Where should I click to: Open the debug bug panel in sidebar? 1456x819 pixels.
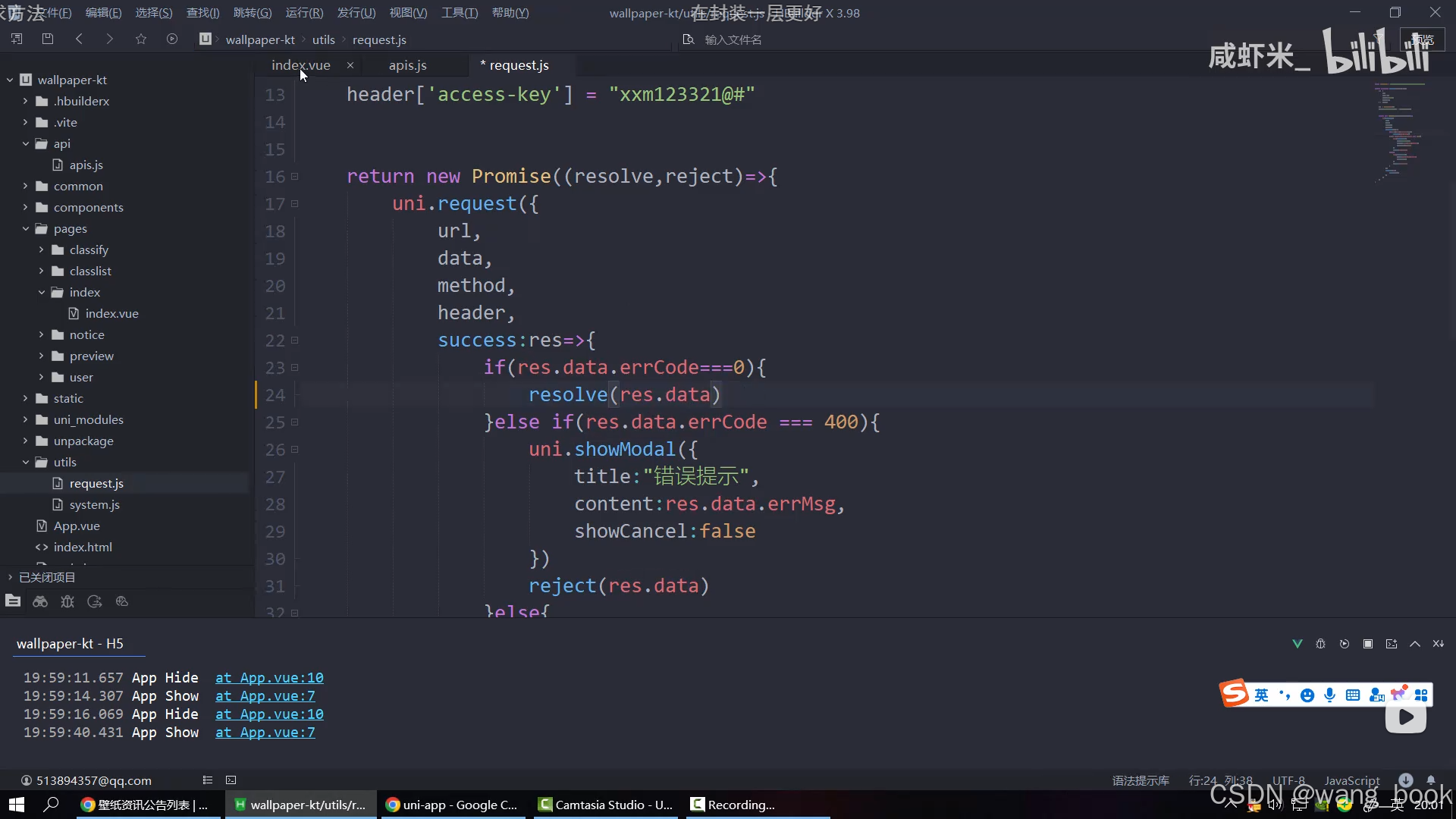point(67,601)
